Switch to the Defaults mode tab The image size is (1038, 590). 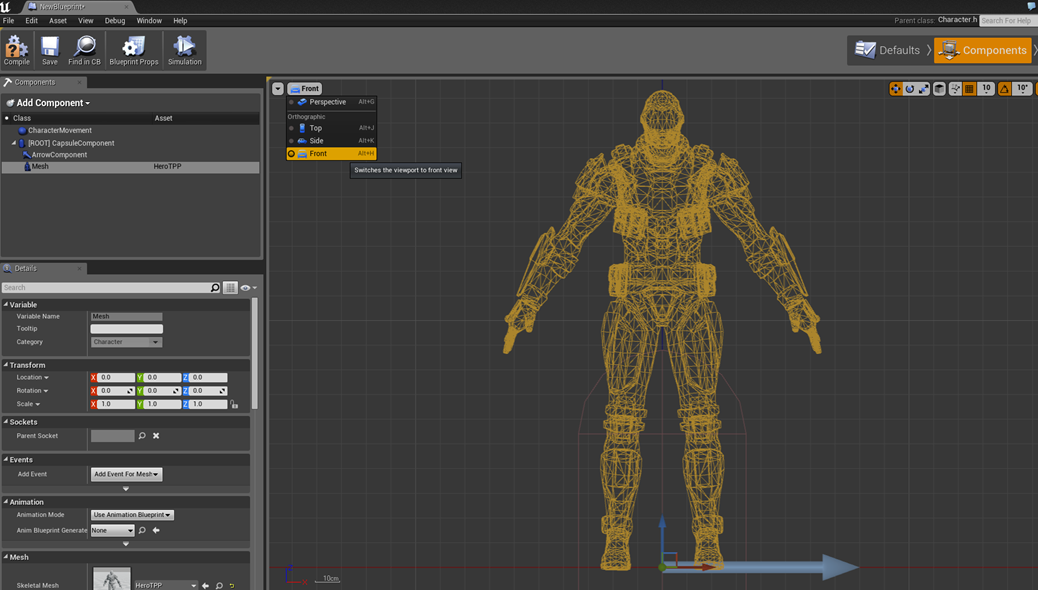[888, 50]
